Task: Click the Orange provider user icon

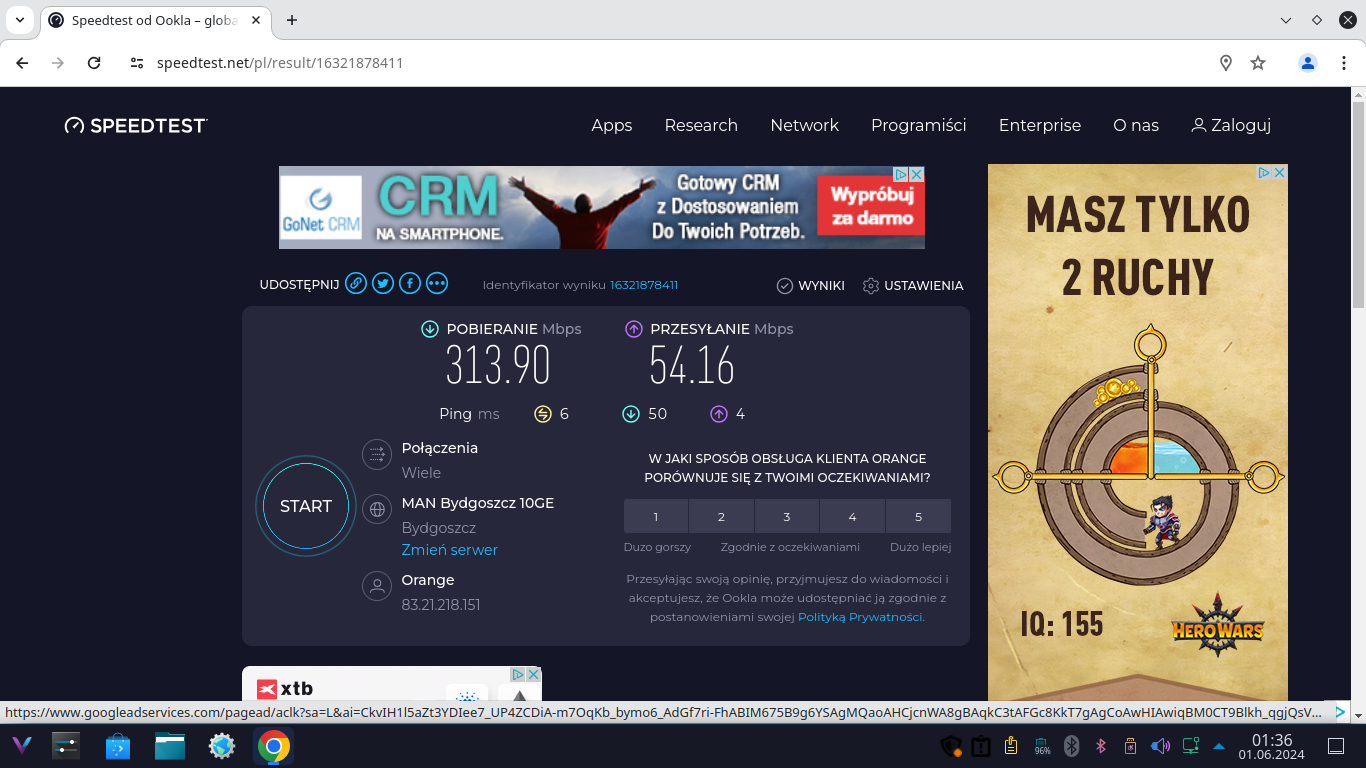Action: click(x=377, y=586)
